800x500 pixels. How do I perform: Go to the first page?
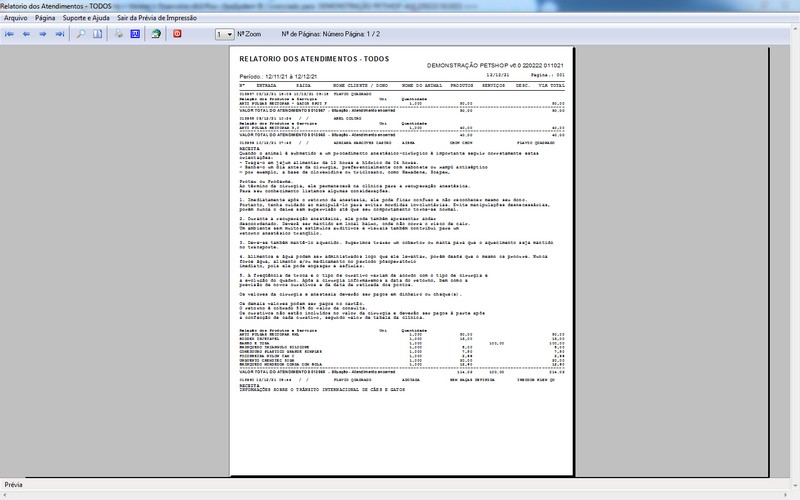(x=10, y=34)
